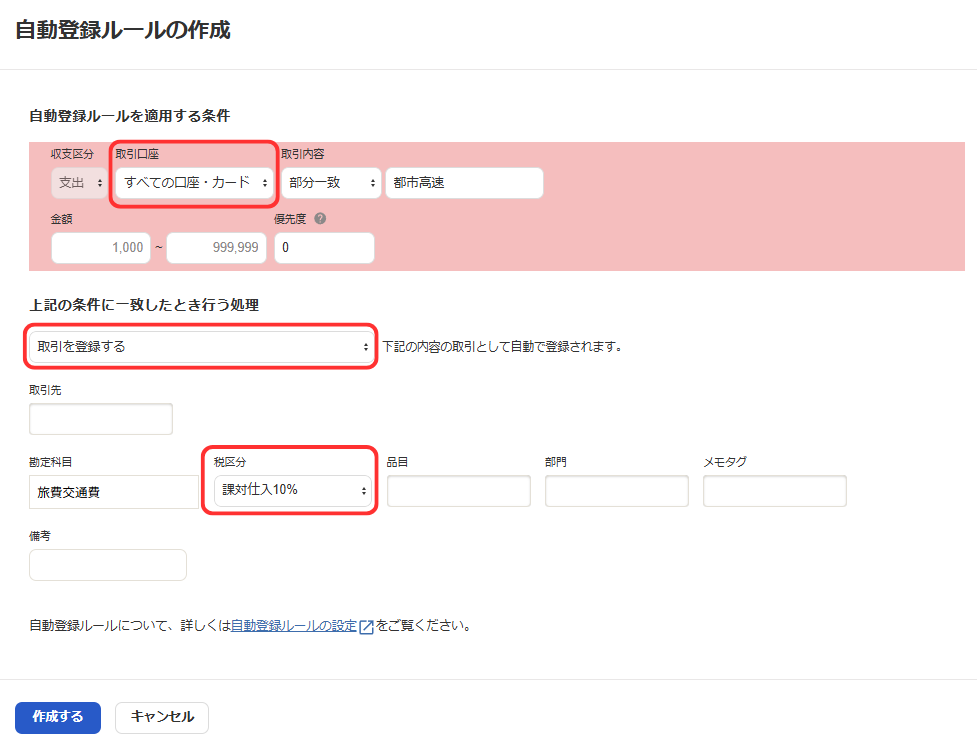The width and height of the screenshot is (977, 747).
Task: Click the 勘定科目 field showing 旅費交通費
Action: click(x=114, y=491)
